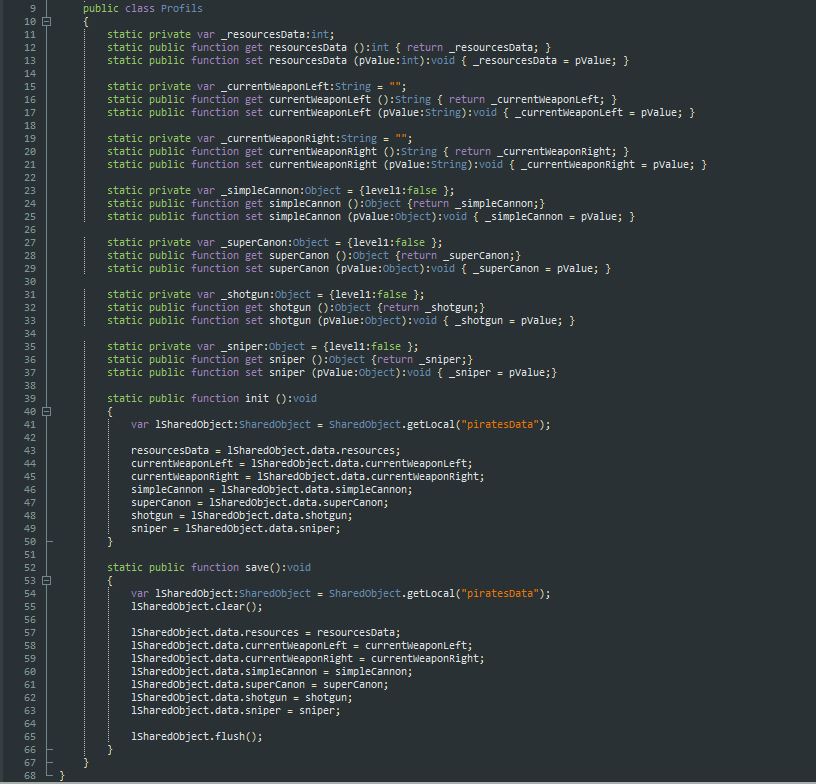Click _currentWeaponLeft variable on line 15

pyautogui.click(x=277, y=86)
